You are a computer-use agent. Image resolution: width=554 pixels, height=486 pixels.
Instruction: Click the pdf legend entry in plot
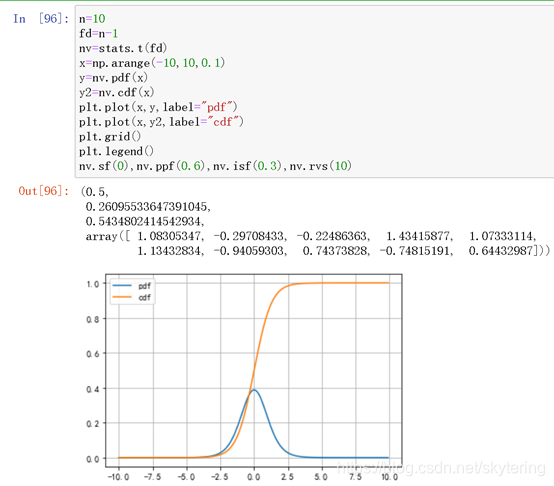pos(132,286)
